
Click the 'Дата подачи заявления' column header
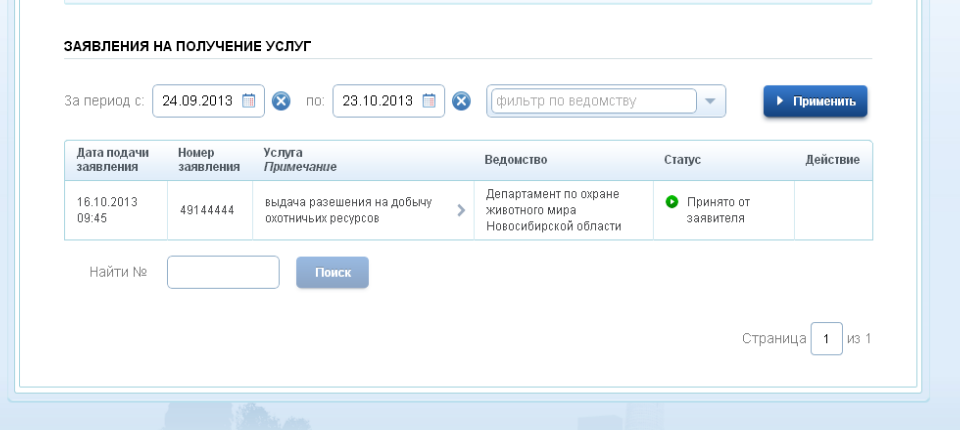click(113, 159)
